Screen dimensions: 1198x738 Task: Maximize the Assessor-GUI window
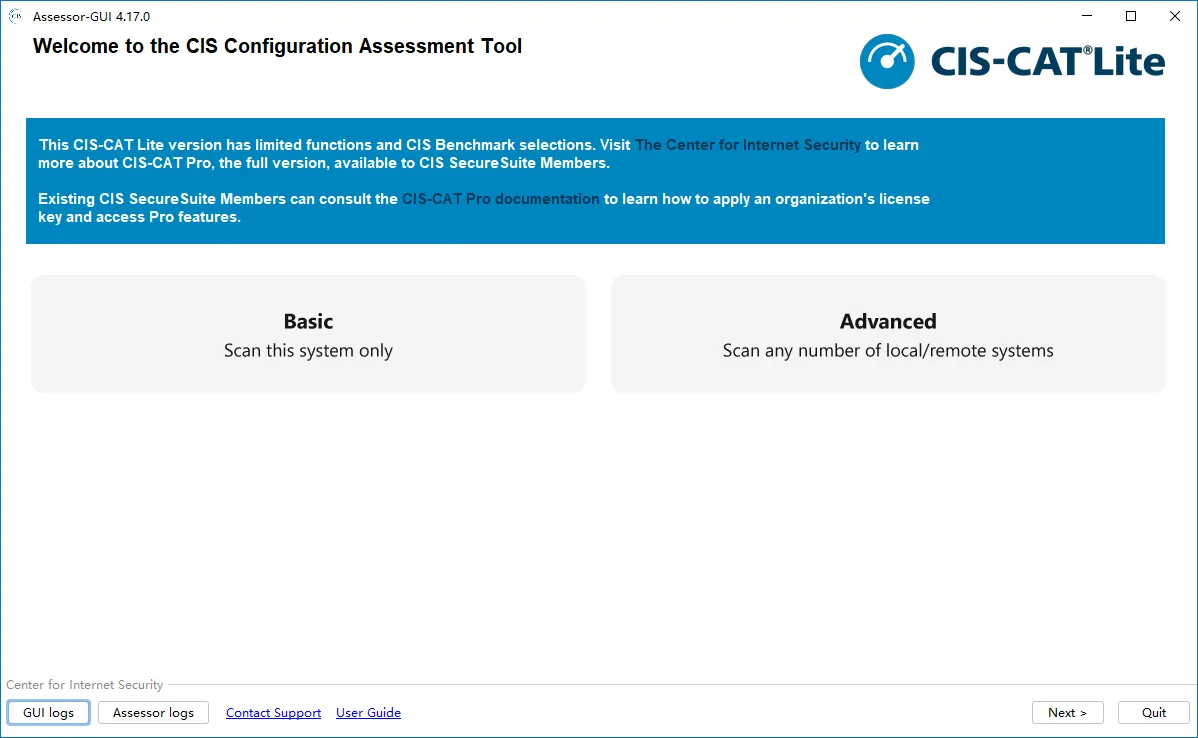(1131, 16)
